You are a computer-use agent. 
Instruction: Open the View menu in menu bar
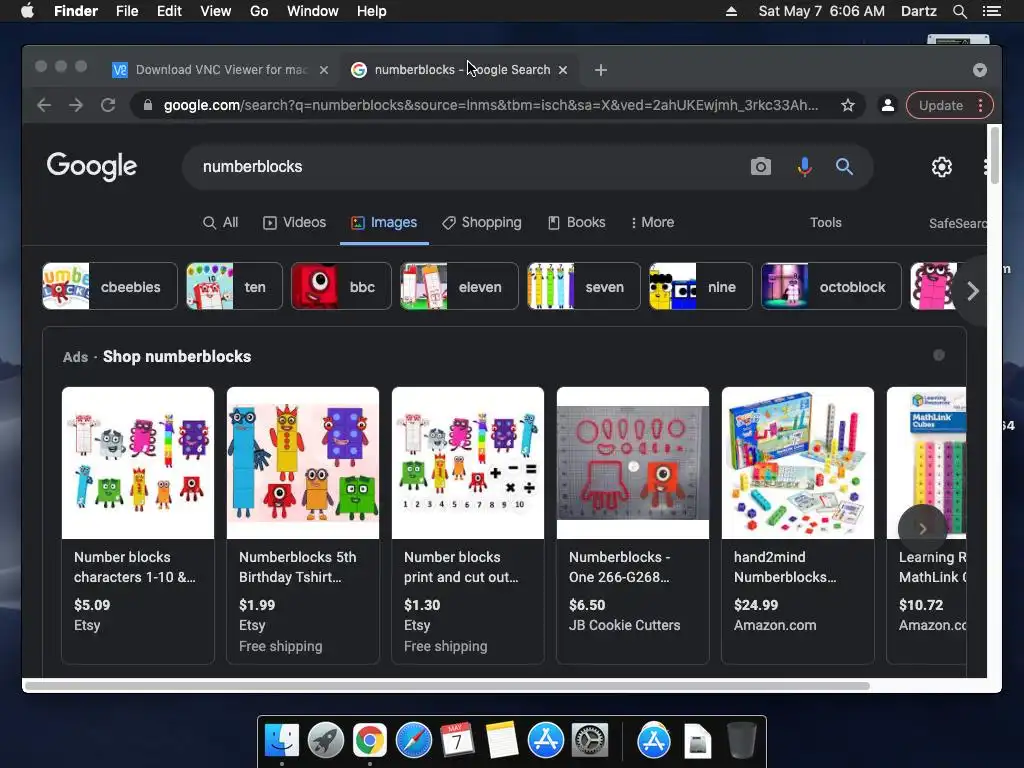[216, 11]
